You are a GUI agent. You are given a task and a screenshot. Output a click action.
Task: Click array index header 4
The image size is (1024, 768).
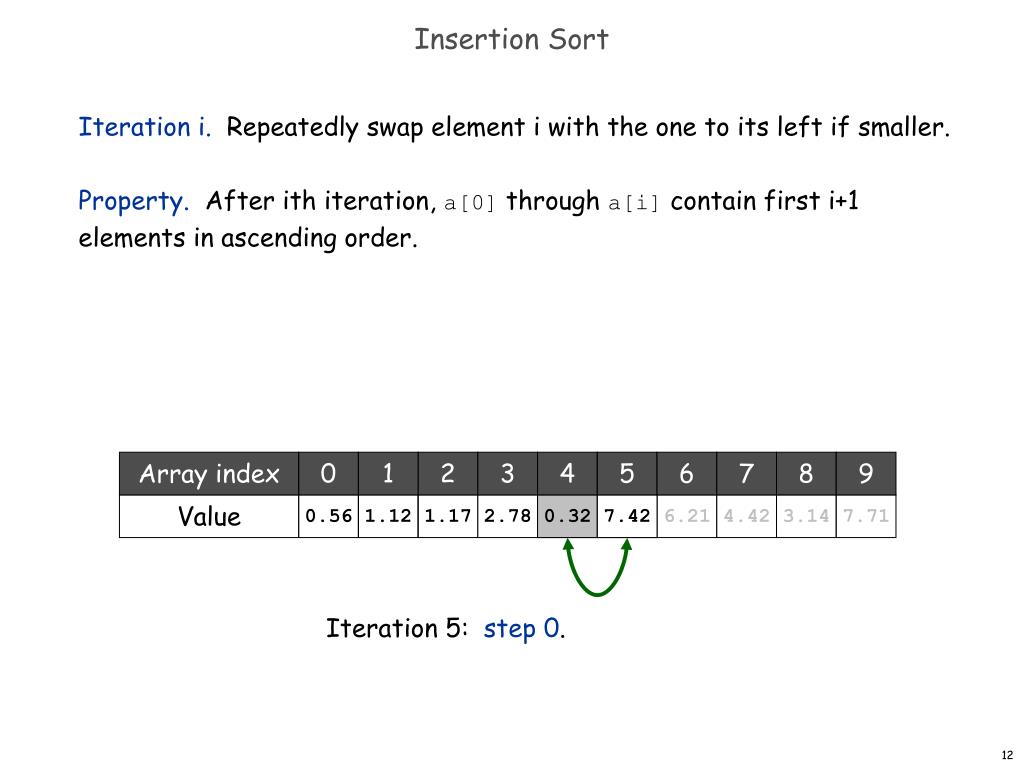click(x=568, y=473)
